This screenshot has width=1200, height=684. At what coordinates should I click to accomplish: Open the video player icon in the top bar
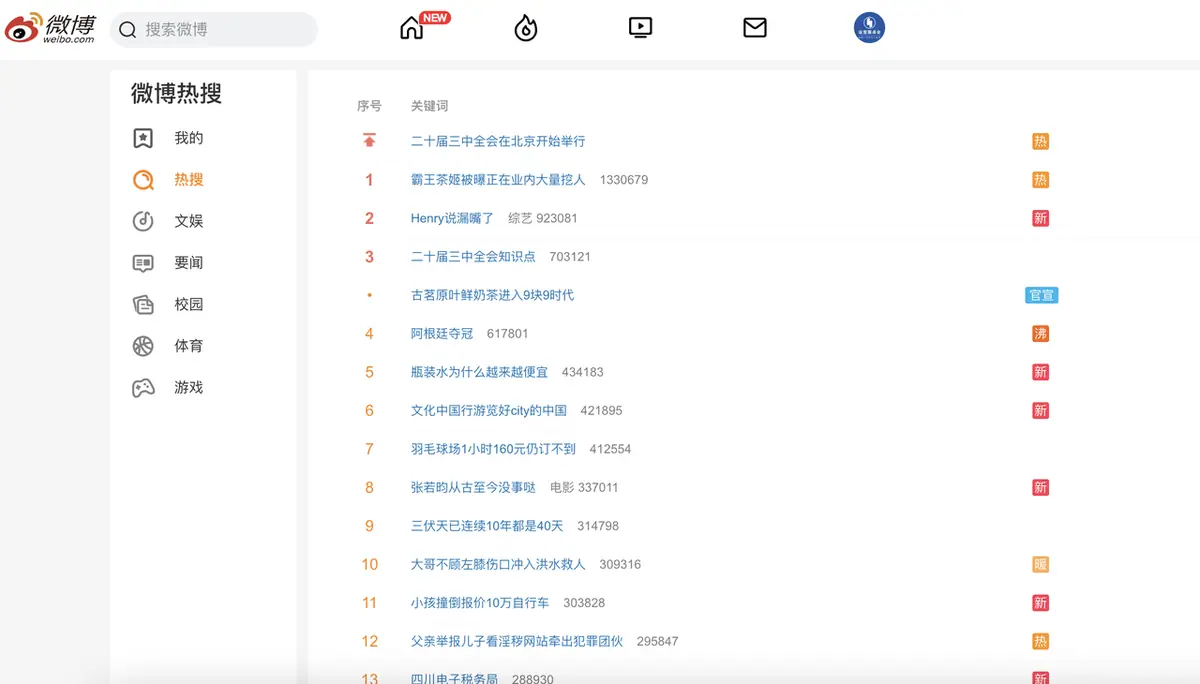tap(641, 28)
